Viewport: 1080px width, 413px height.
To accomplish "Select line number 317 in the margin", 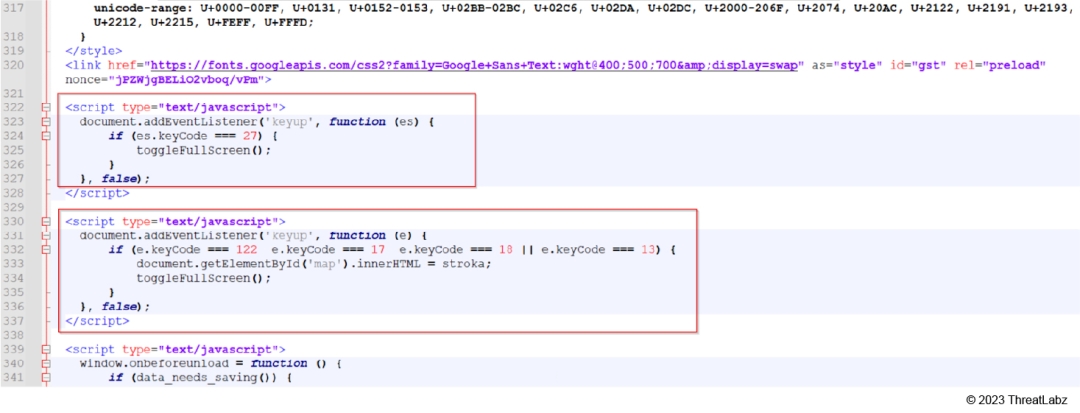I will click(13, 8).
